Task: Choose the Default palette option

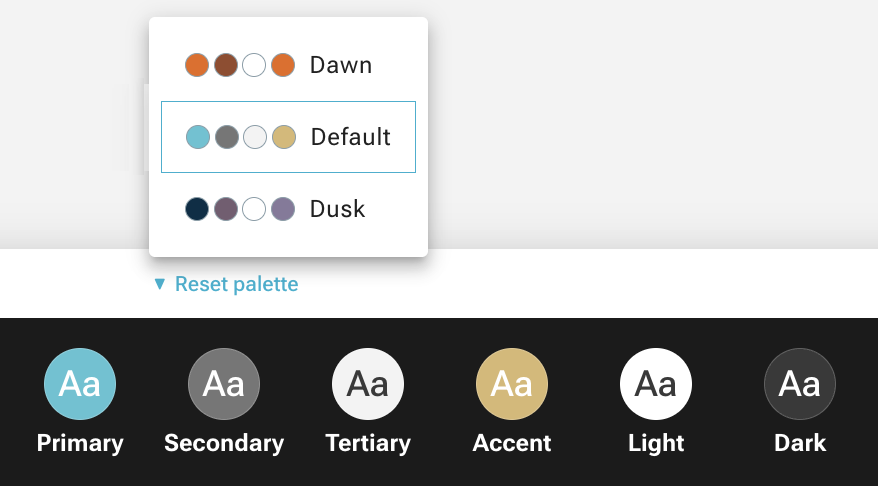Action: [x=288, y=137]
